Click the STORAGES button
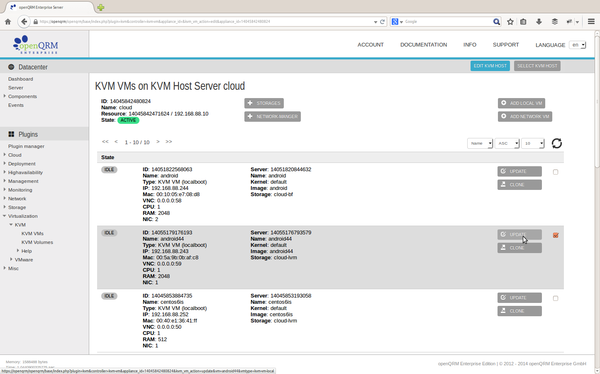This screenshot has width=600, height=374. (264, 103)
